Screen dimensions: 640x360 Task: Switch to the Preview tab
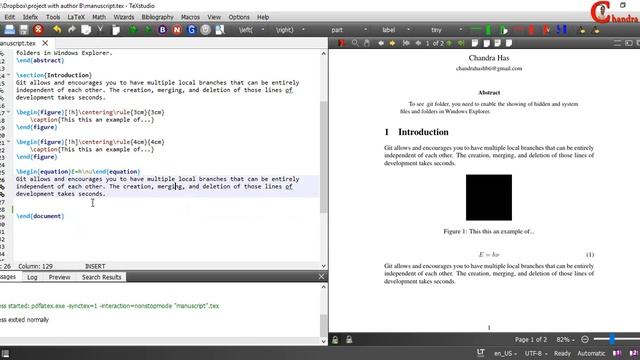[x=60, y=277]
